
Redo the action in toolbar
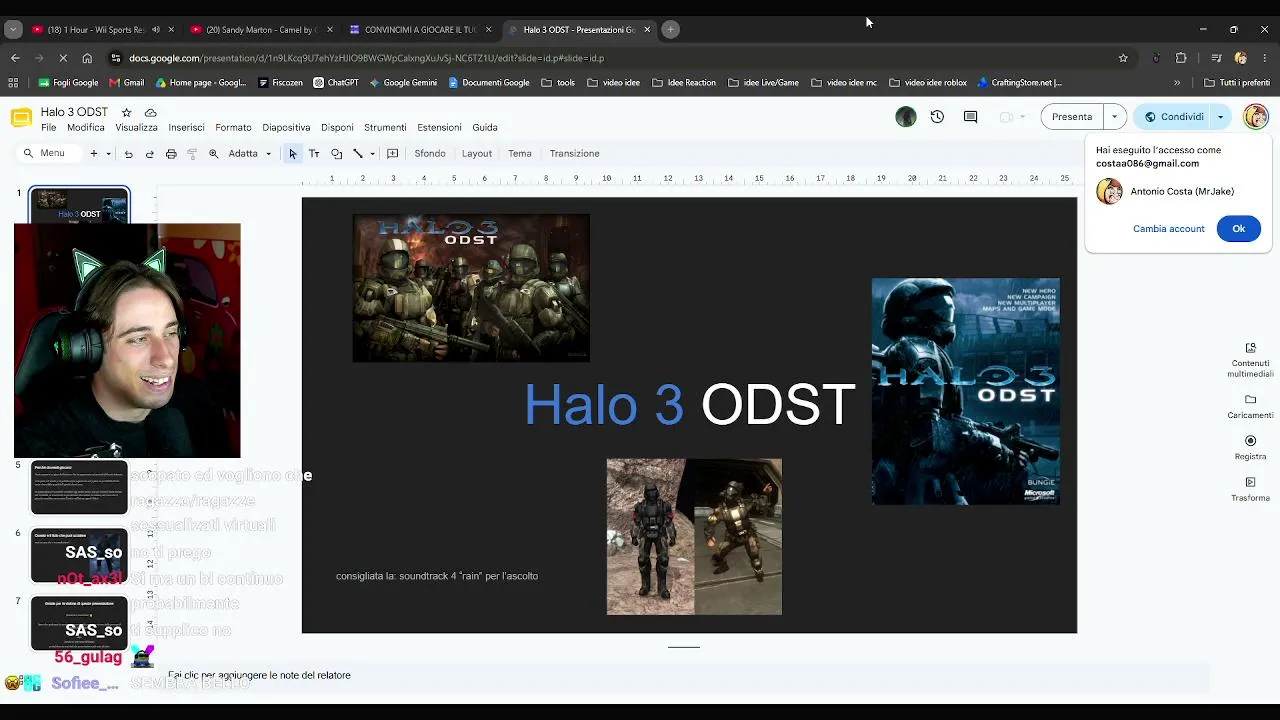coord(150,154)
